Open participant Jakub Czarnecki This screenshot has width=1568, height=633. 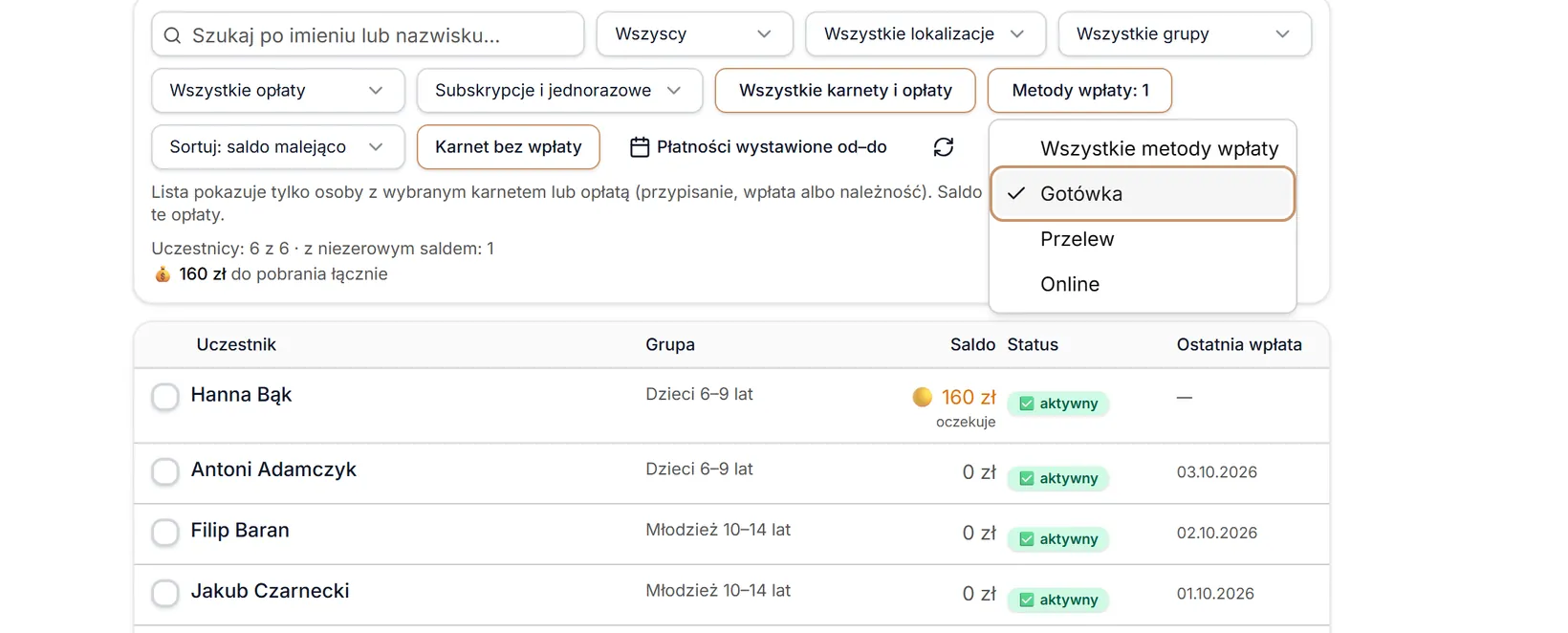point(270,591)
